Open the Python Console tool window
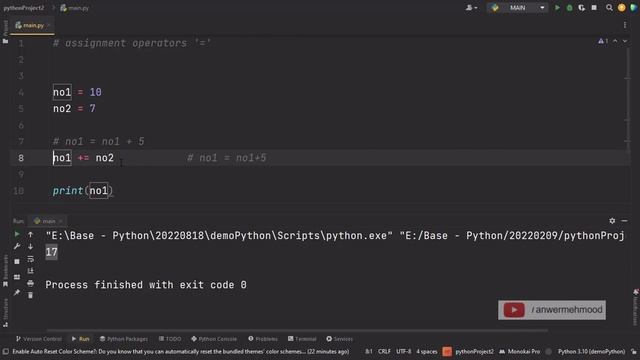The image size is (640, 360). coord(214,339)
